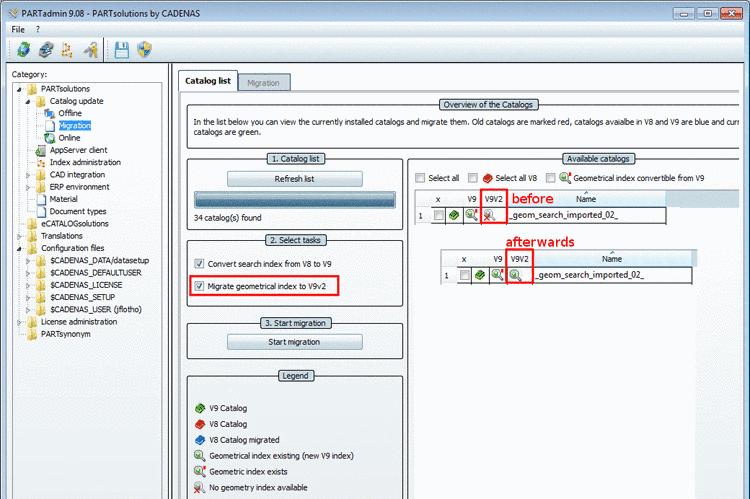This screenshot has width=750, height=499.
Task: Click the Index administration icon
Action: (41, 163)
